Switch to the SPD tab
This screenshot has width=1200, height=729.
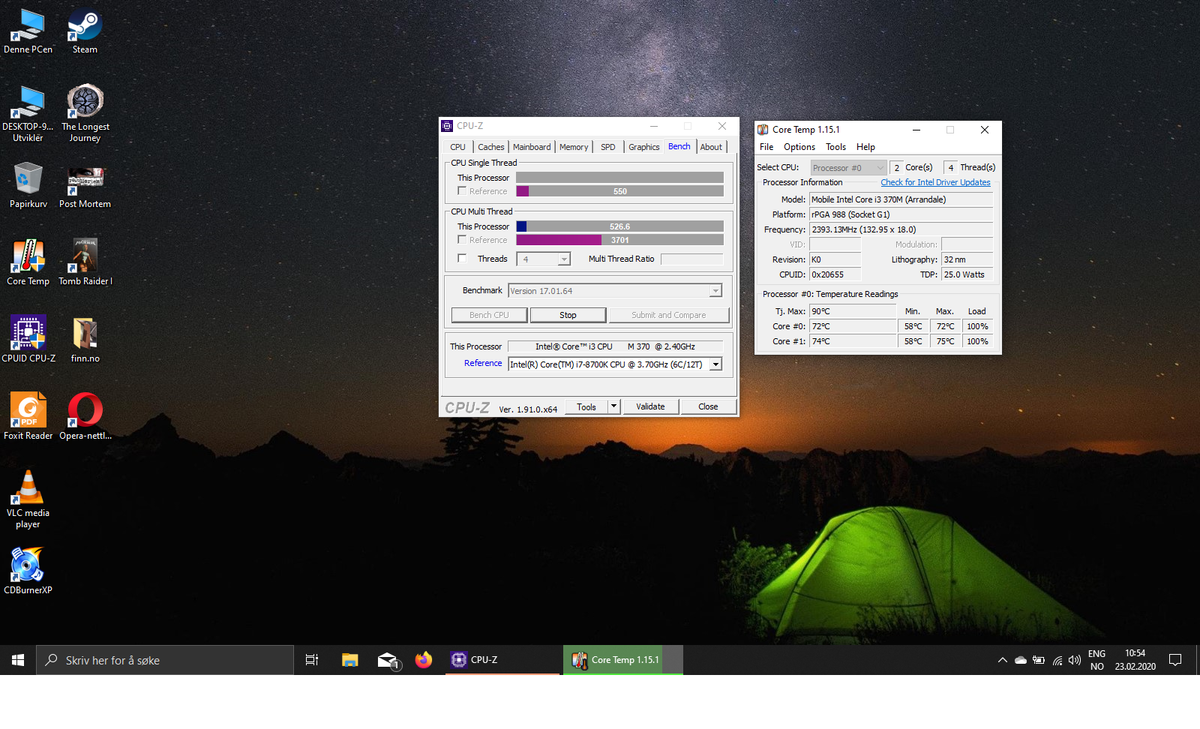[x=608, y=147]
